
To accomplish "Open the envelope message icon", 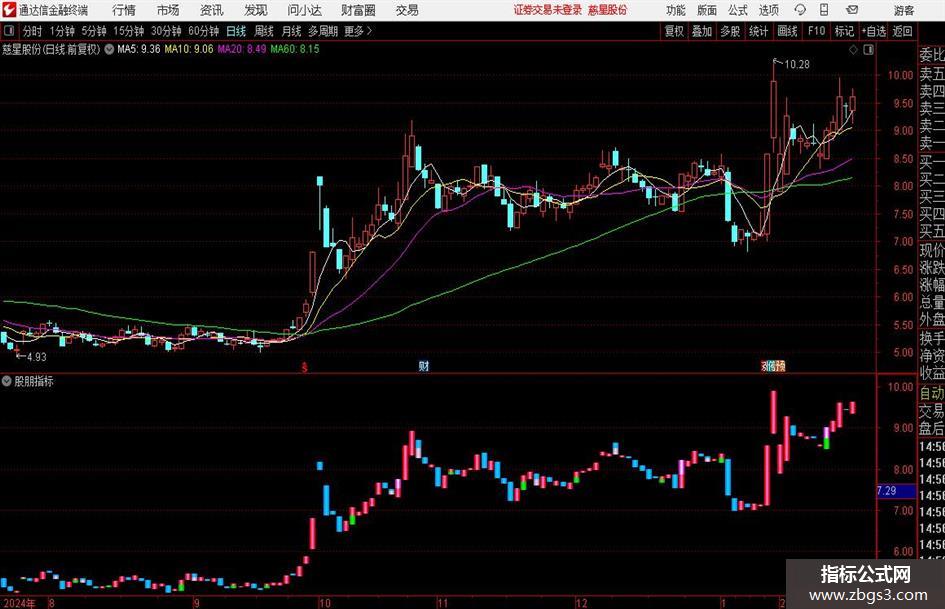I will [x=852, y=10].
